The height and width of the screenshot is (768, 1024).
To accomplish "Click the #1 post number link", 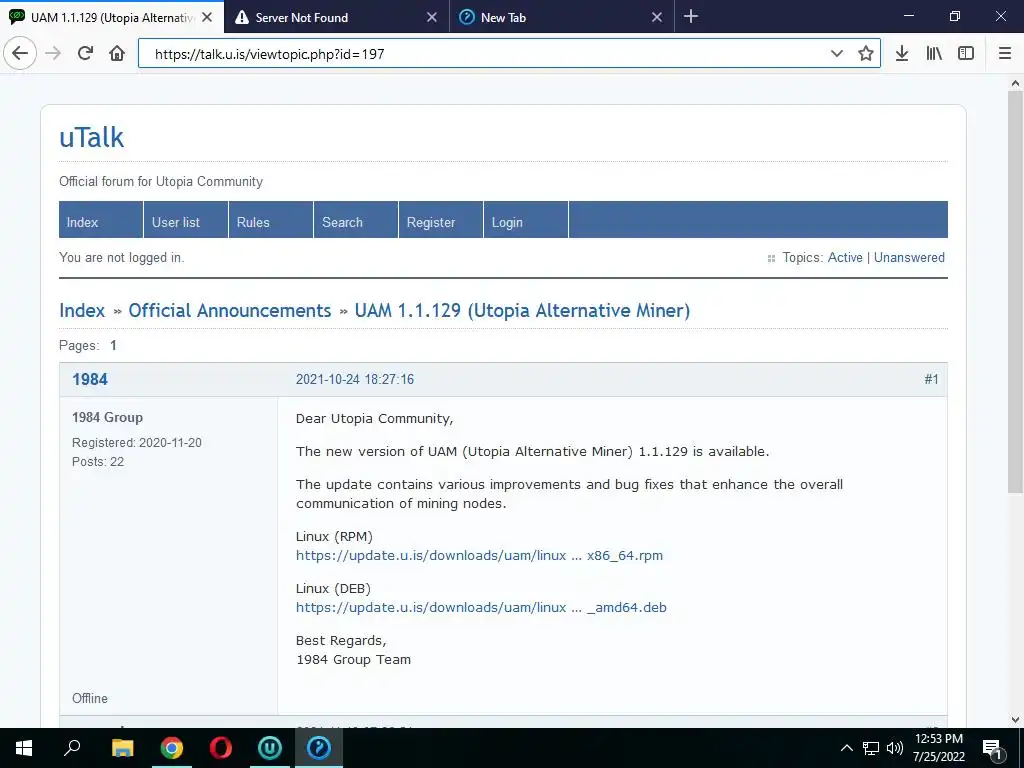I will [x=931, y=379].
